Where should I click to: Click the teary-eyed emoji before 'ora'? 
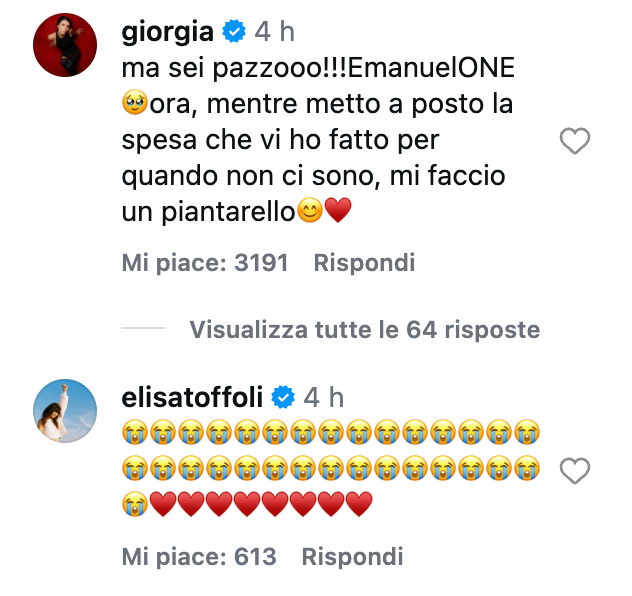coord(134,102)
